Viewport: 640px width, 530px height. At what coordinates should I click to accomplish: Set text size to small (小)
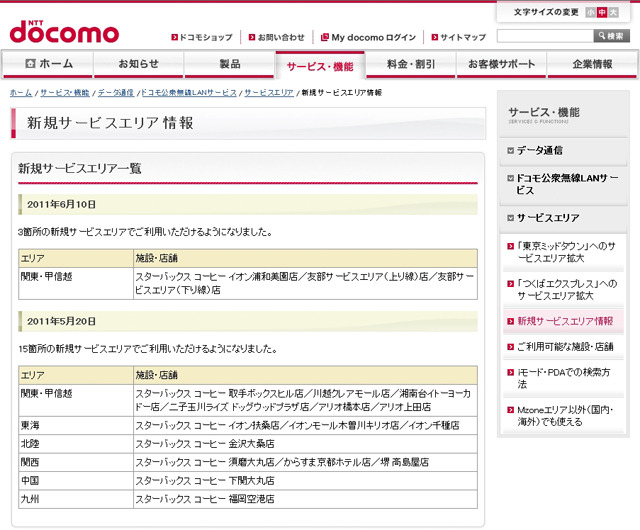[x=591, y=12]
